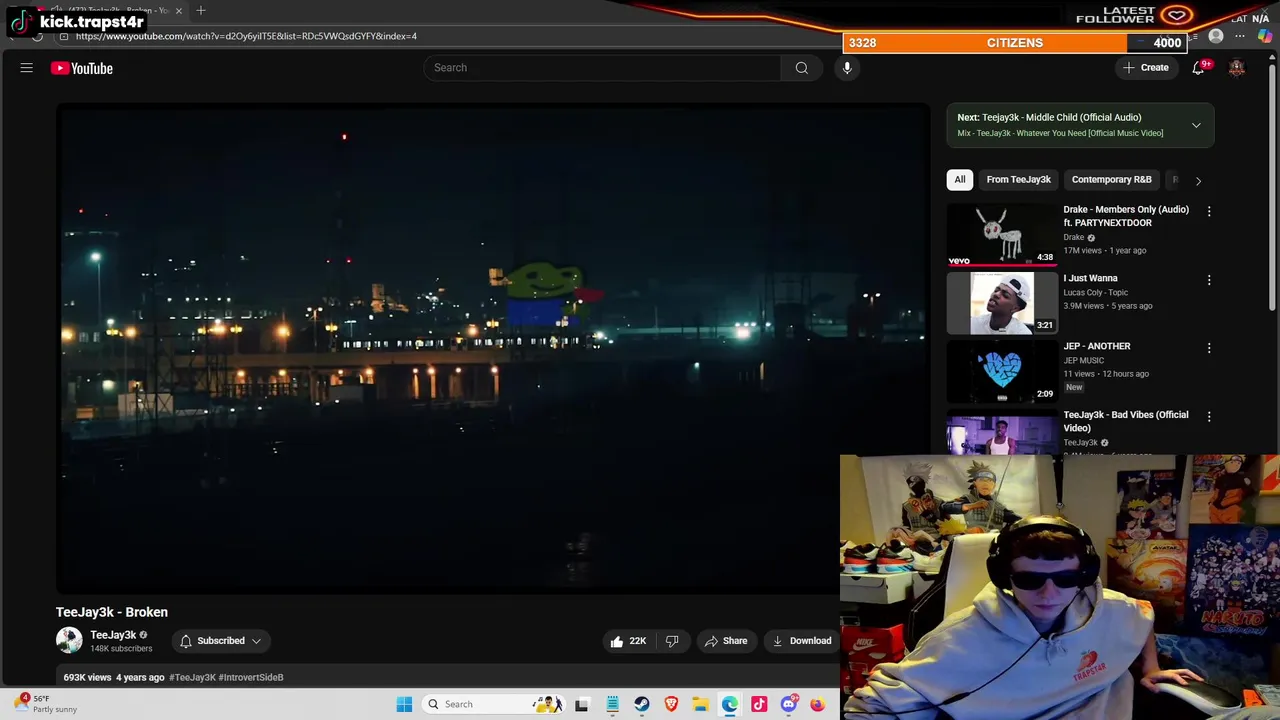Image resolution: width=1280 pixels, height=720 pixels.
Task: Close the current browser tab
Action: (x=179, y=10)
